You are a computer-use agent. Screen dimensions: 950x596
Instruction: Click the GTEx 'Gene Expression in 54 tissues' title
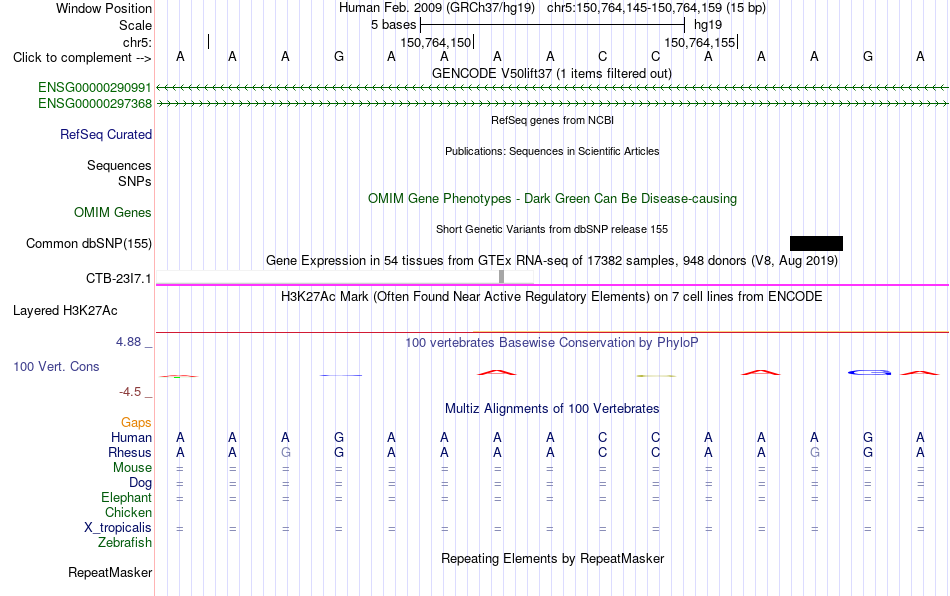pyautogui.click(x=552, y=260)
